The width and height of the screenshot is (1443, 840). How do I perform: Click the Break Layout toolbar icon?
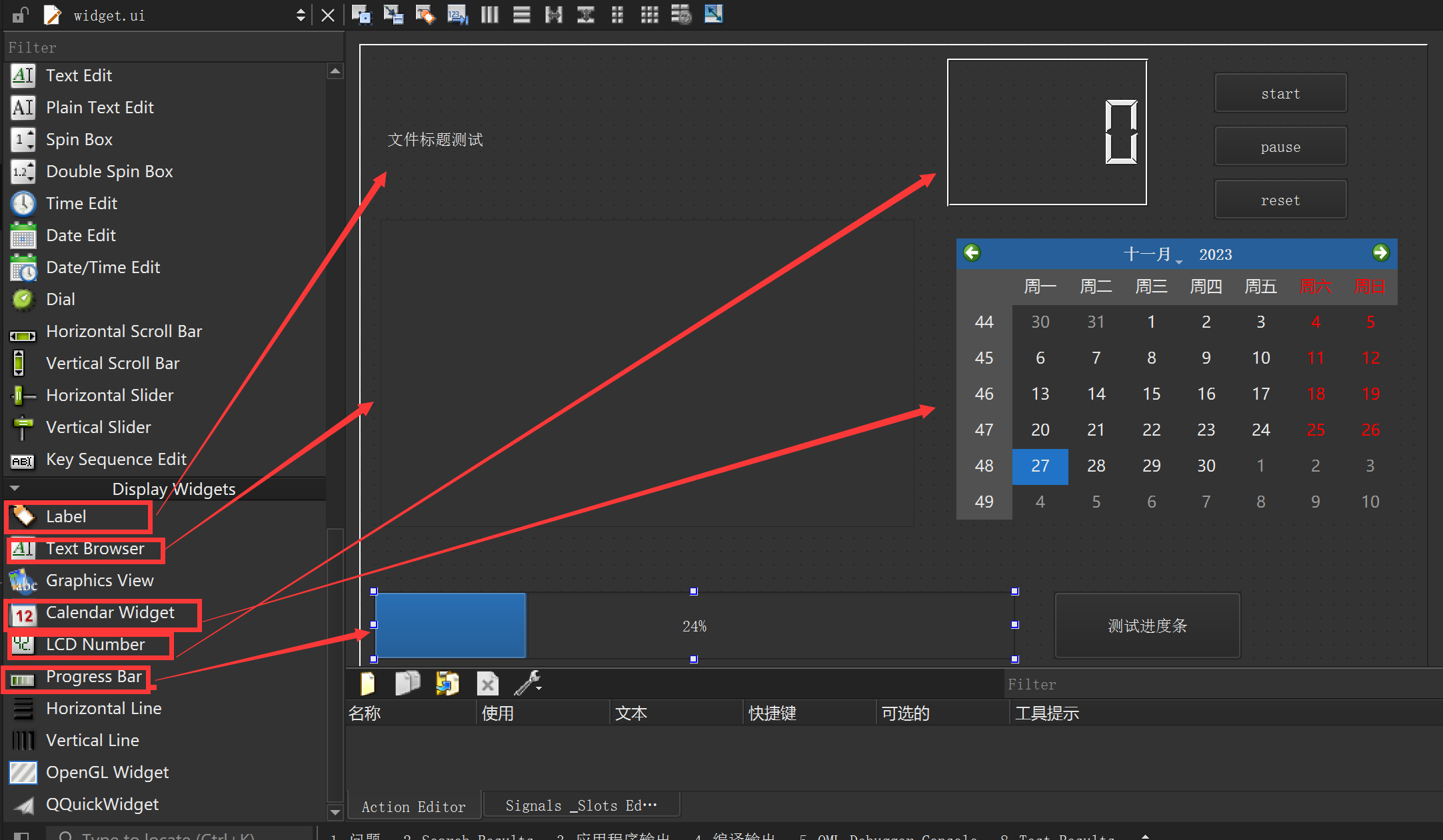pos(681,14)
